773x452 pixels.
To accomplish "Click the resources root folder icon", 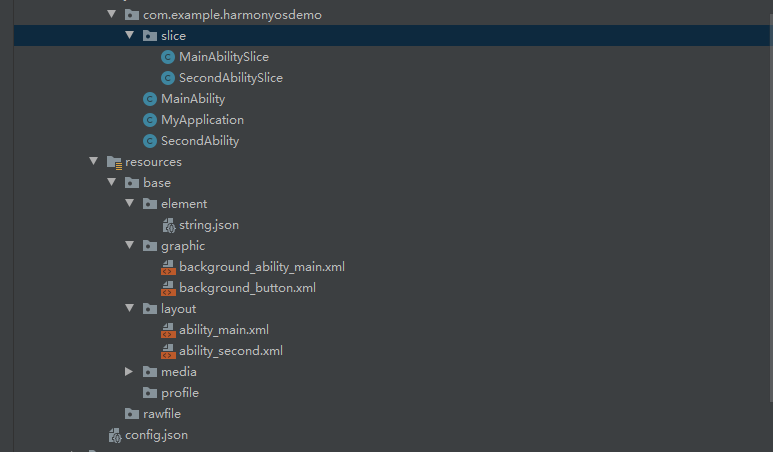I will [114, 162].
